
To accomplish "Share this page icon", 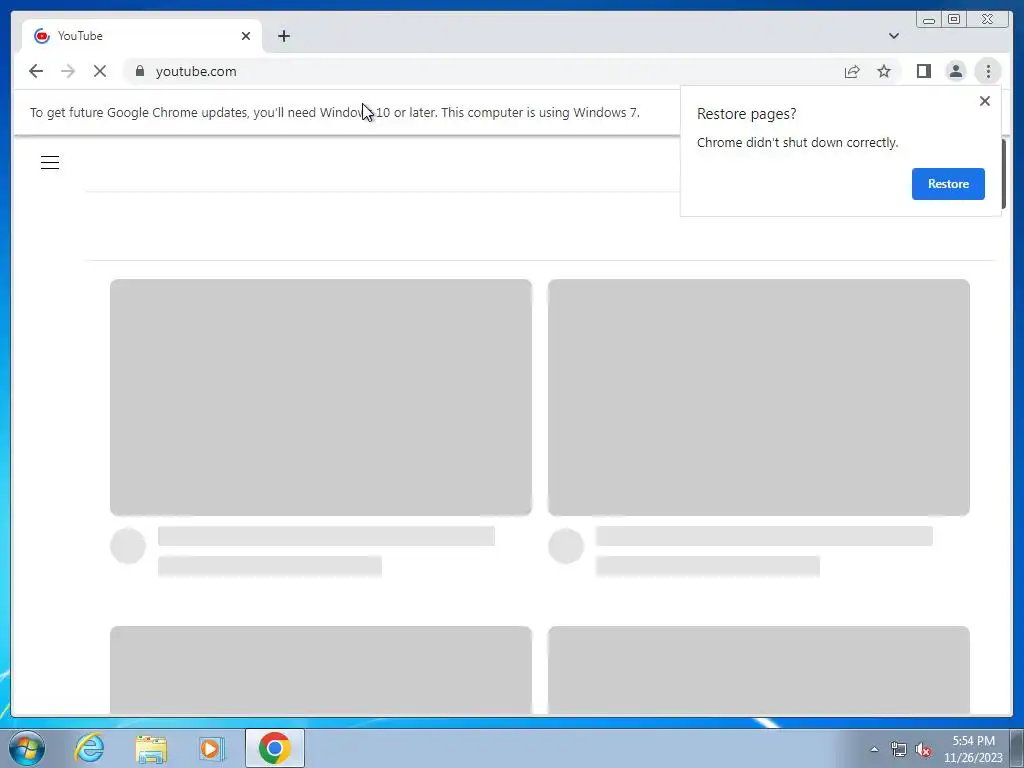I will (852, 71).
